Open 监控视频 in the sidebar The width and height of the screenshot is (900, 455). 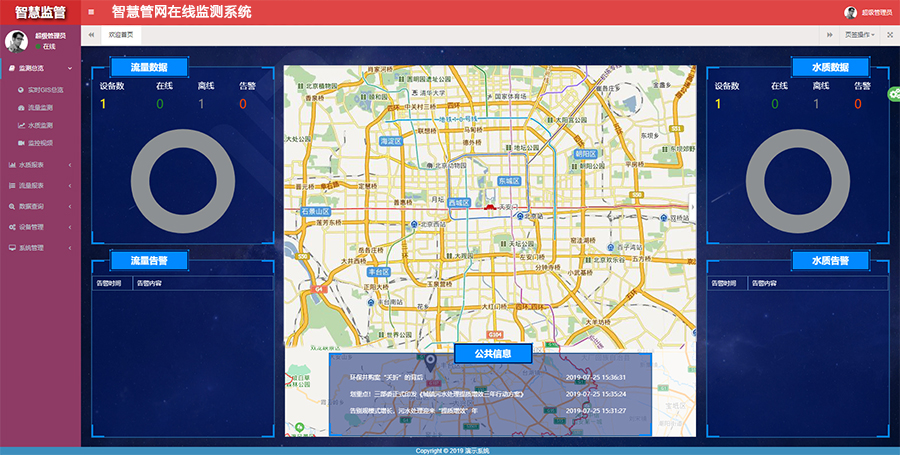40,143
